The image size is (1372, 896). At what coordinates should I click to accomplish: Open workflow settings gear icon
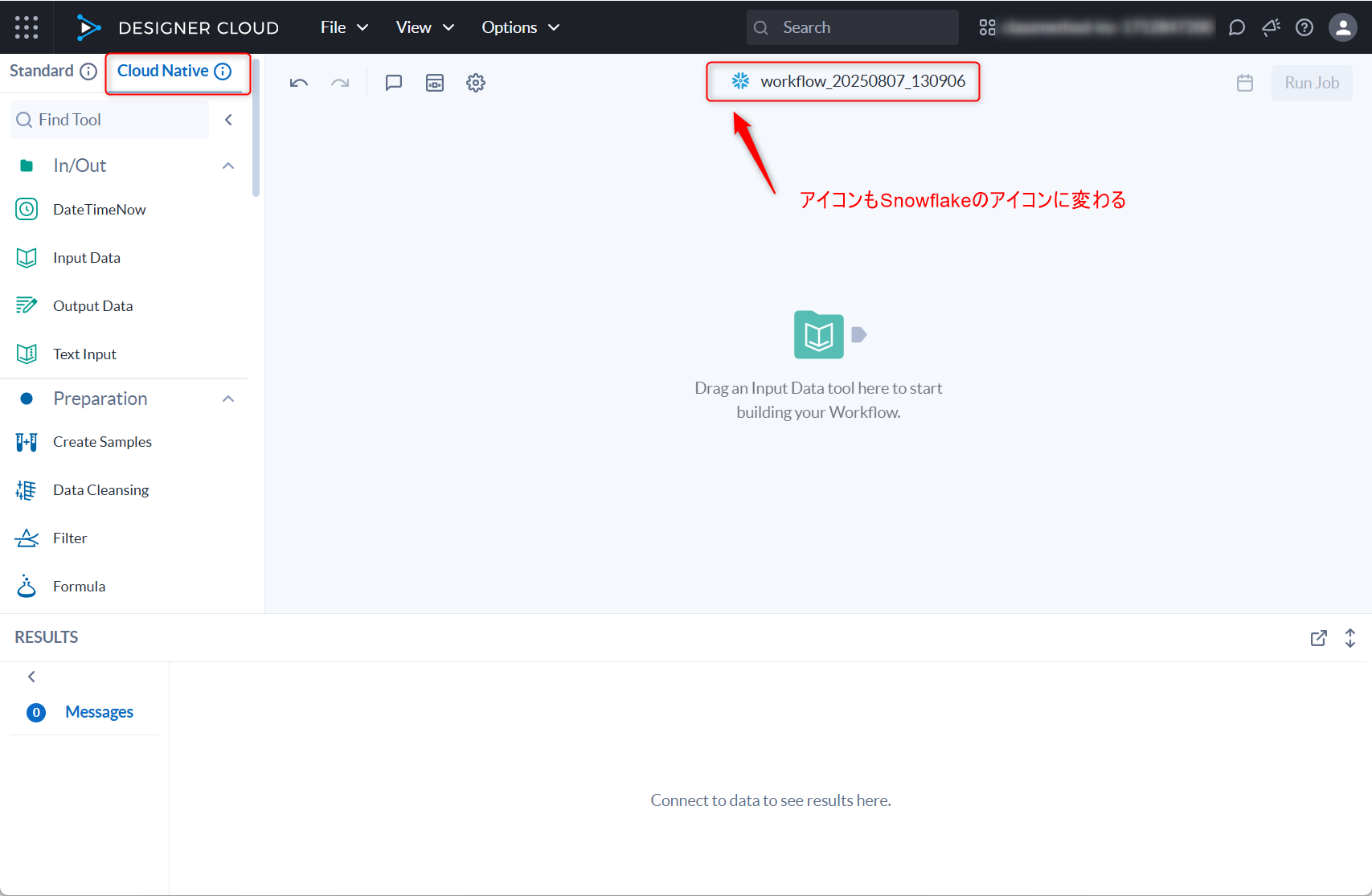pos(476,83)
